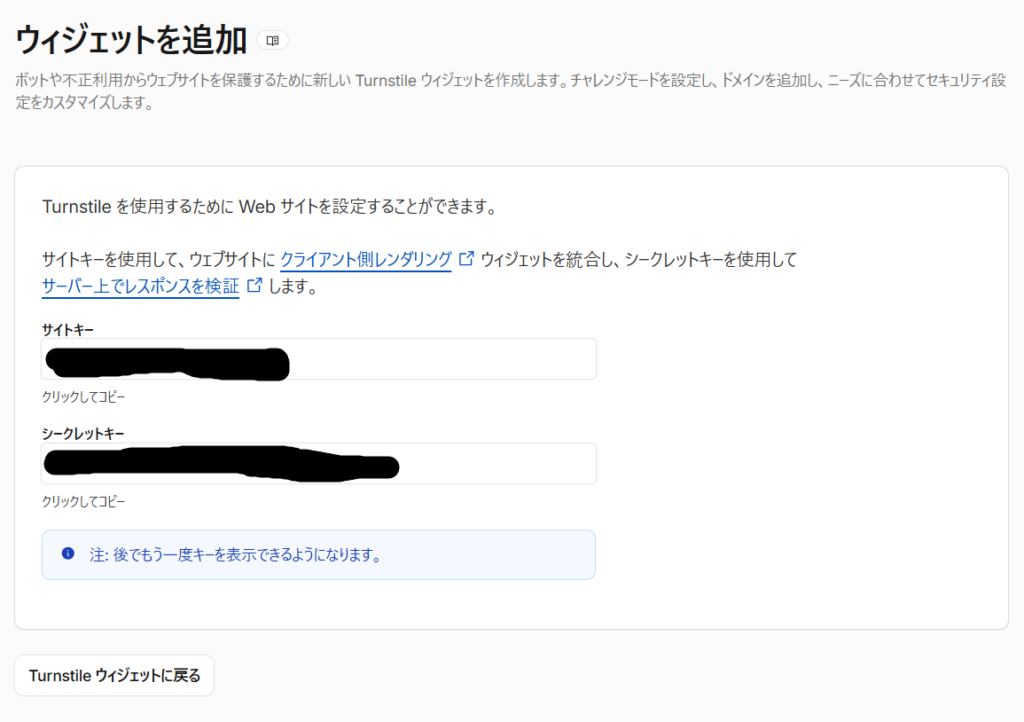Open the クライアント側レンダリング link
The height and width of the screenshot is (722, 1024).
pos(366,259)
